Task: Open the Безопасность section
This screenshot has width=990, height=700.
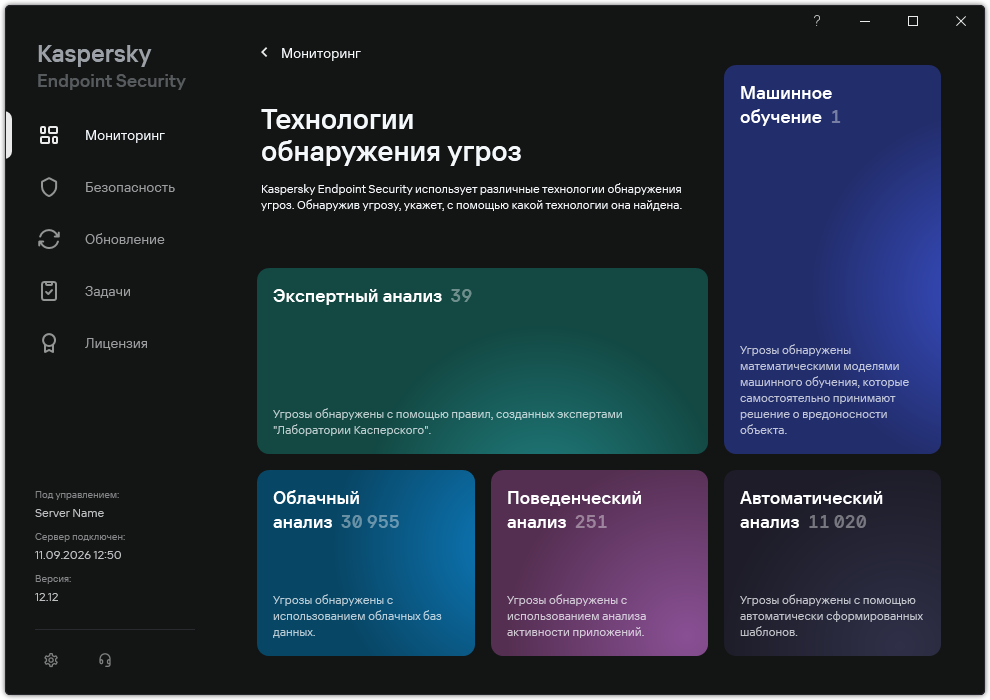Action: [130, 187]
